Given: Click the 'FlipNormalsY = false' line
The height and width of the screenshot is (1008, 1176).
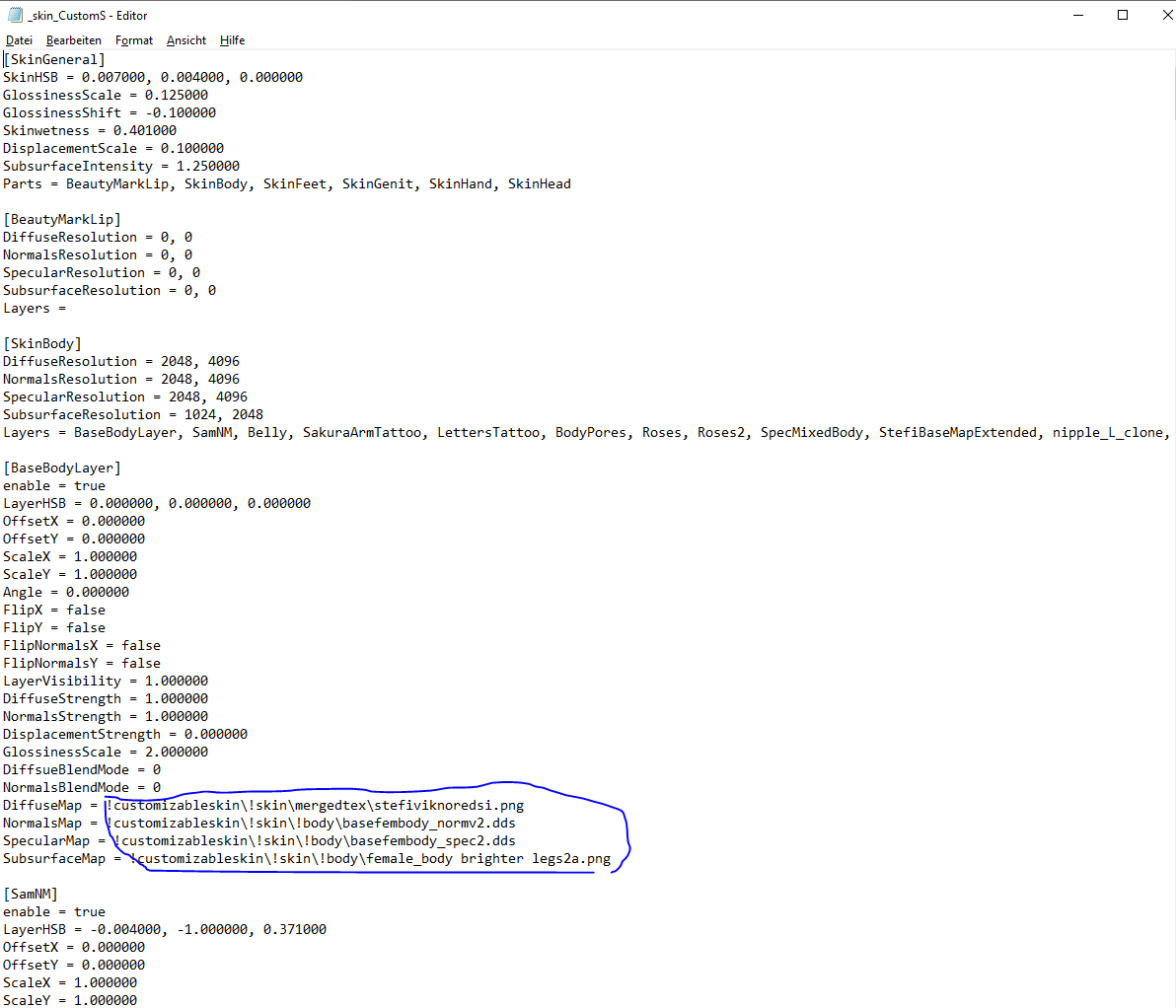Looking at the screenshot, I should coord(82,664).
